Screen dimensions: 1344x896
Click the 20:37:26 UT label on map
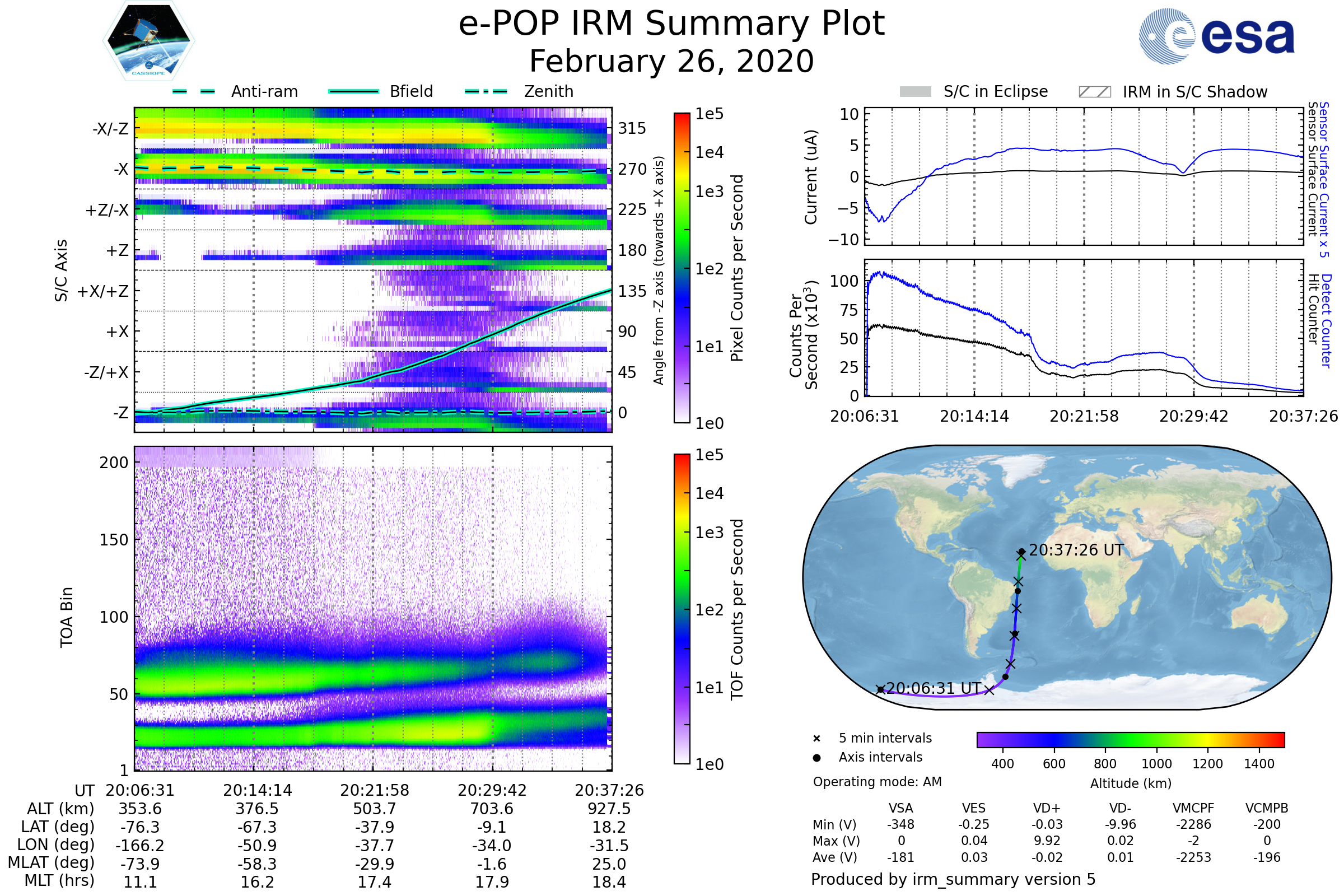(1076, 550)
